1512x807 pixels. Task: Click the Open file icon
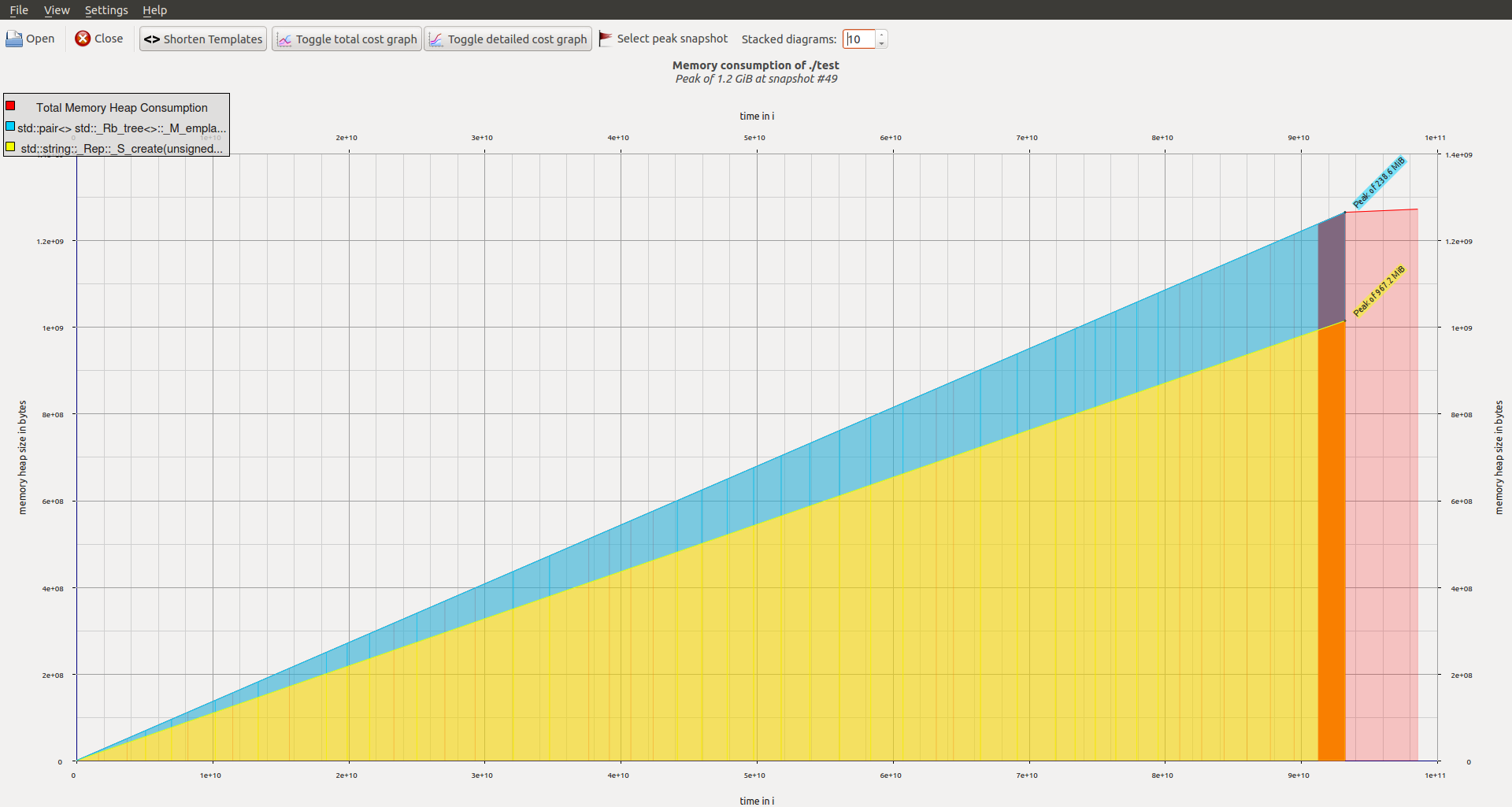tap(14, 39)
